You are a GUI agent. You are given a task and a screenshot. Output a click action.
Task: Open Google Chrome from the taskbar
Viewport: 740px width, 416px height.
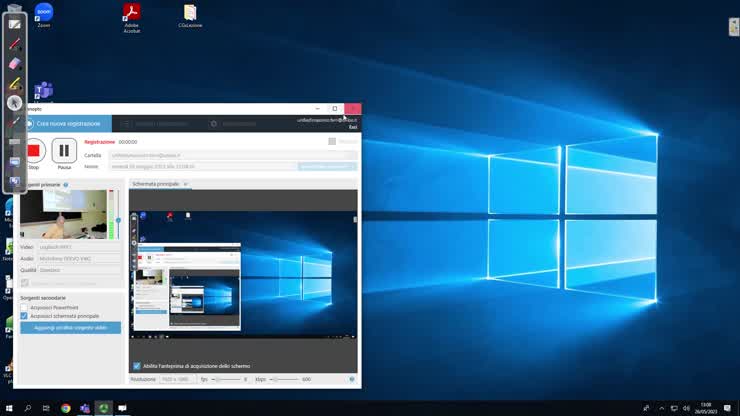[65, 408]
